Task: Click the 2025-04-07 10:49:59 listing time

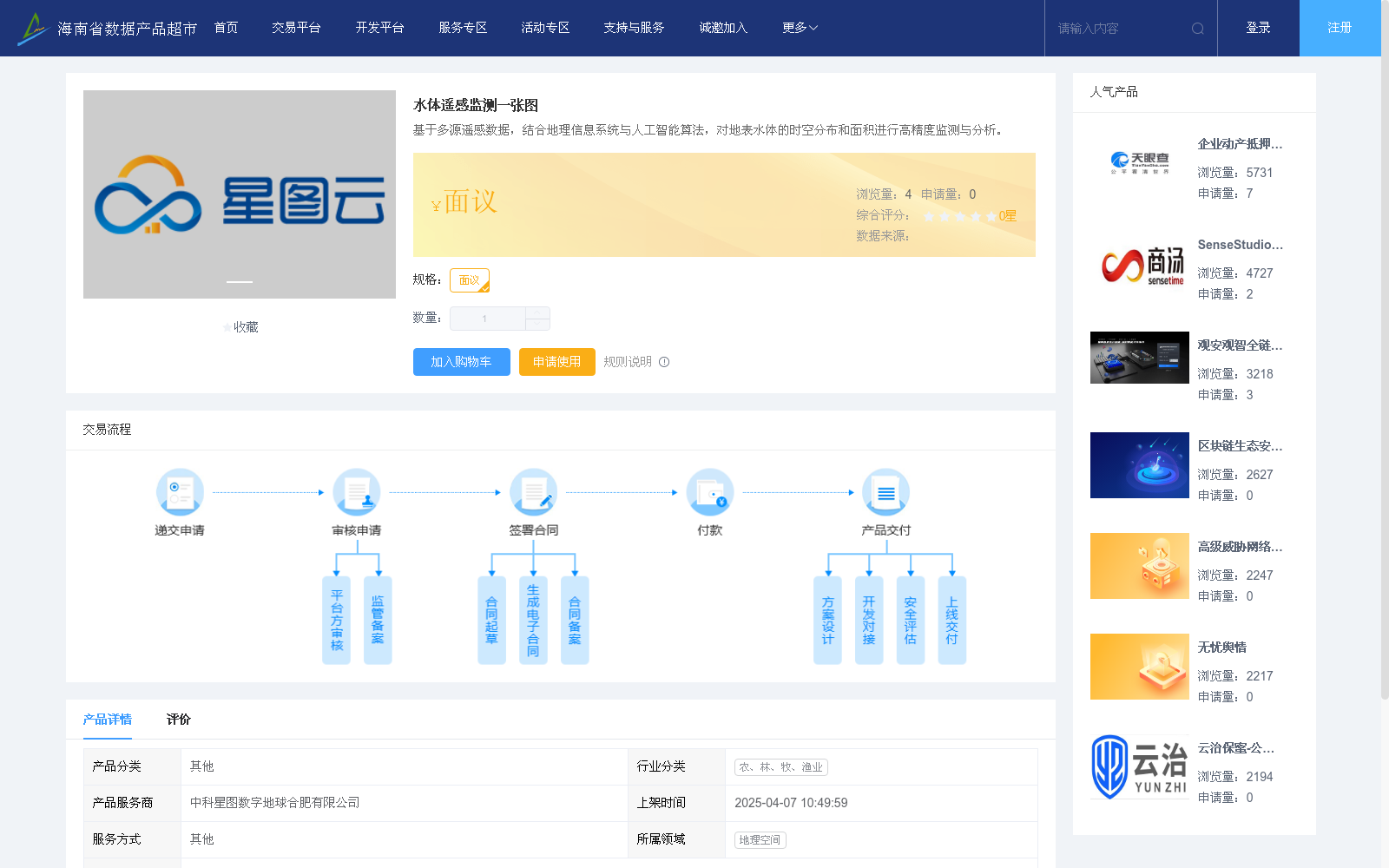Action: [791, 803]
